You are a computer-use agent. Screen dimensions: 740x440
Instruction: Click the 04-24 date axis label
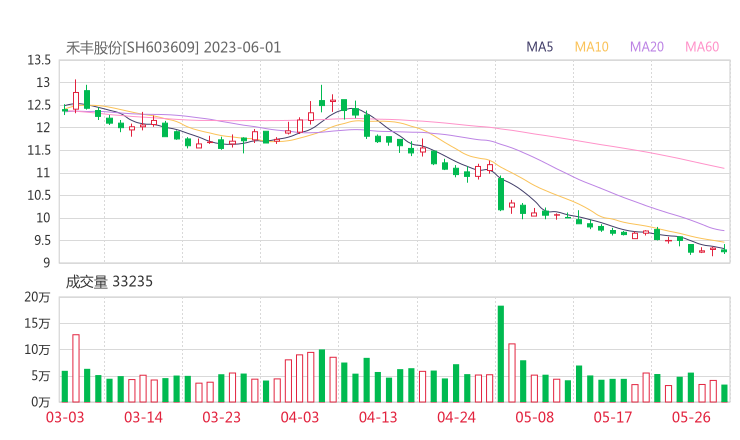coord(456,417)
